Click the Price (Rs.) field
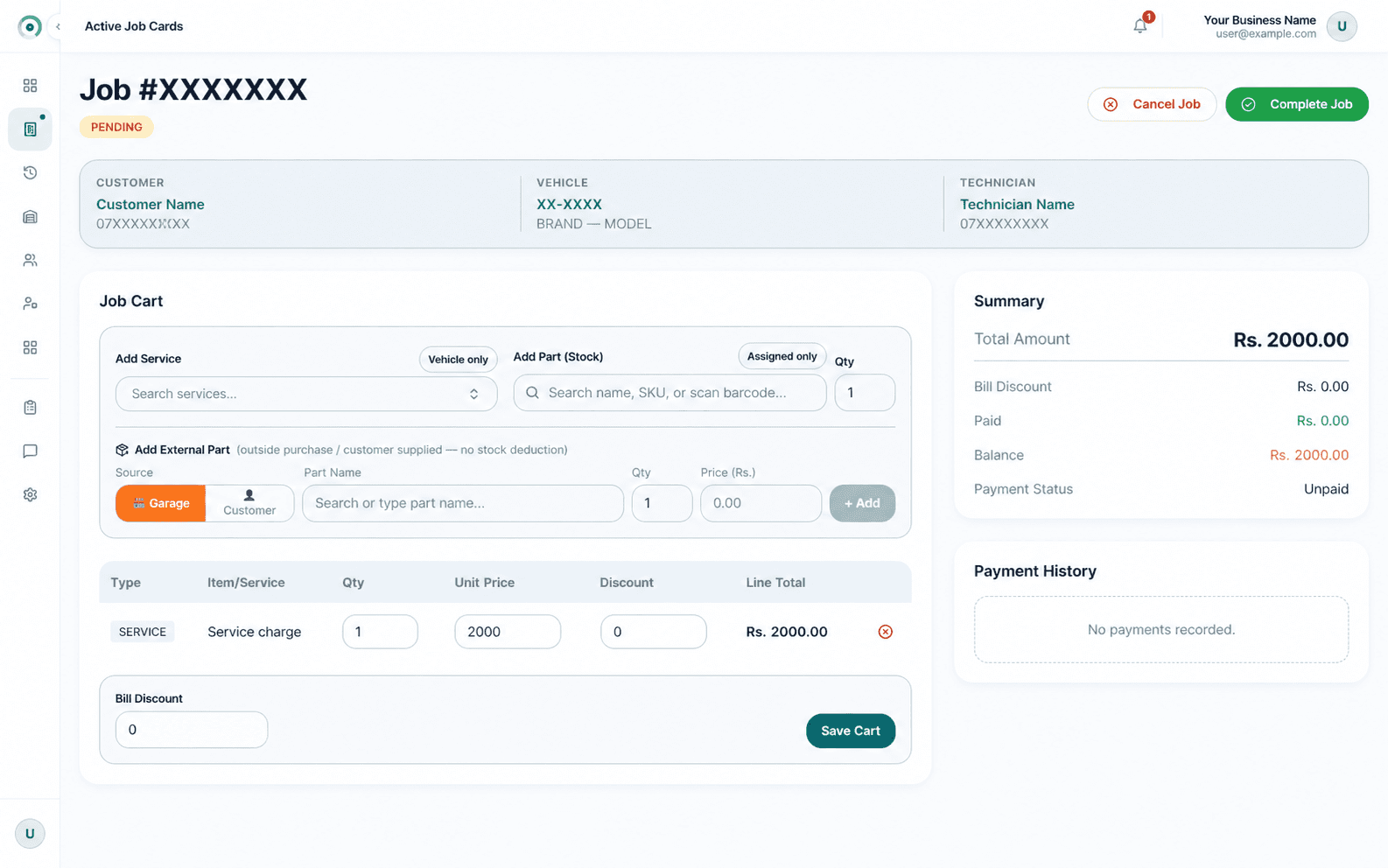This screenshot has height=868, width=1388. [761, 503]
